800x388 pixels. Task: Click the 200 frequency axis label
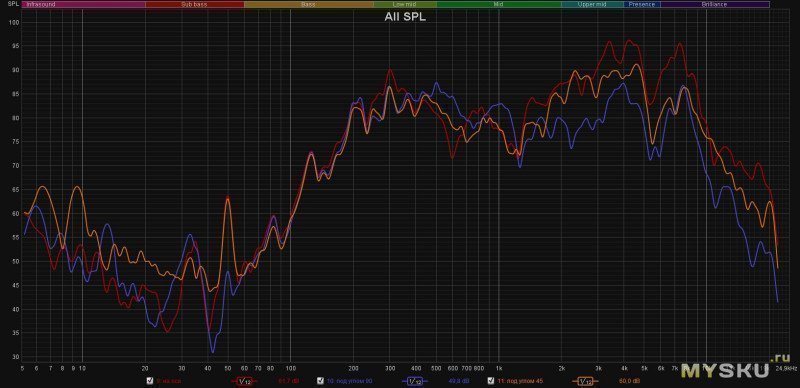pyautogui.click(x=353, y=368)
